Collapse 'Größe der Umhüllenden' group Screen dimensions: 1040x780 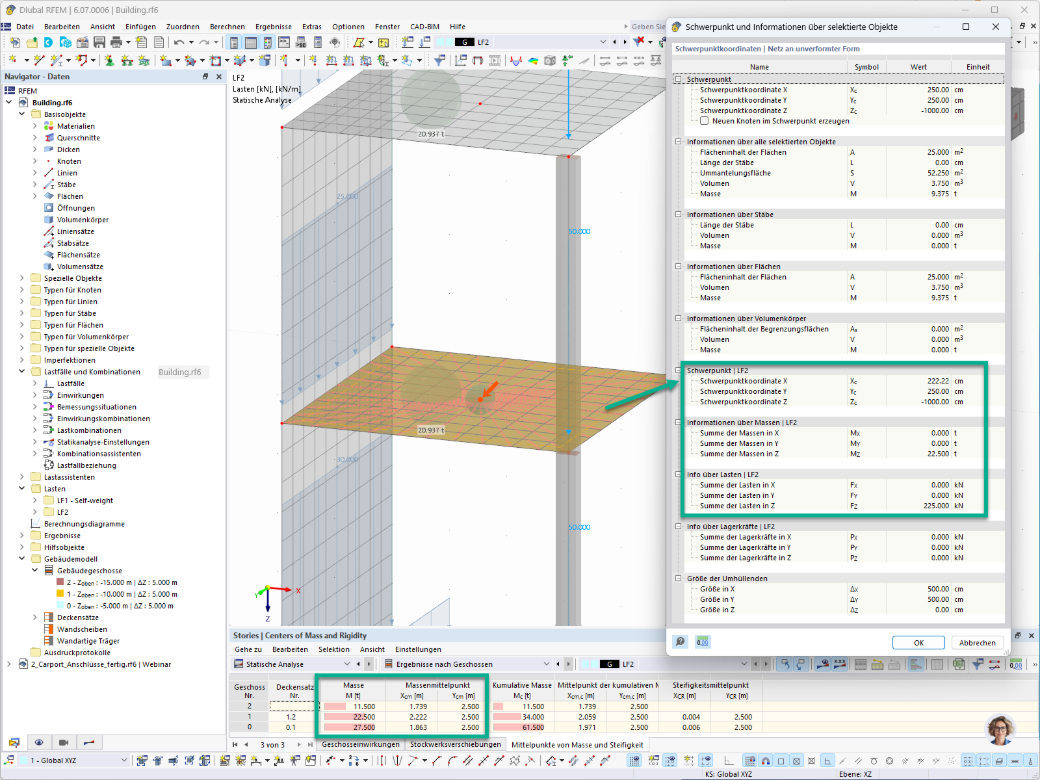678,578
